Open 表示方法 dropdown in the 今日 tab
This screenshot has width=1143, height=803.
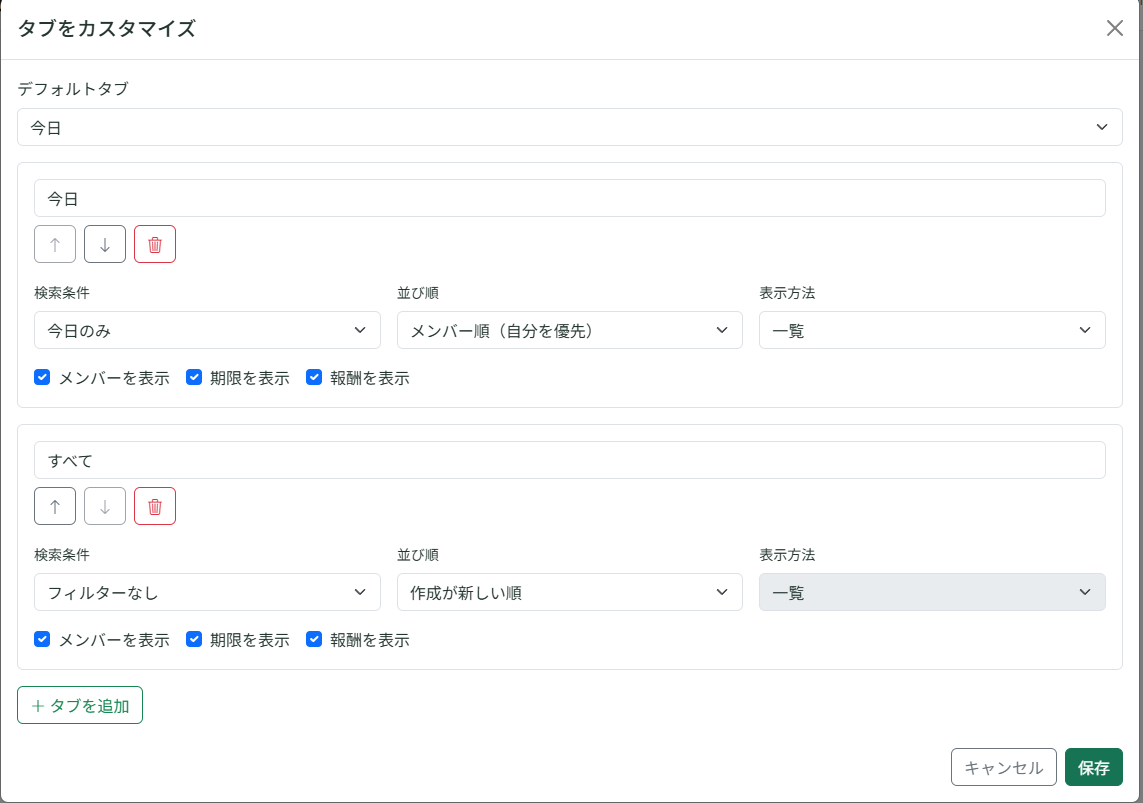pos(932,330)
